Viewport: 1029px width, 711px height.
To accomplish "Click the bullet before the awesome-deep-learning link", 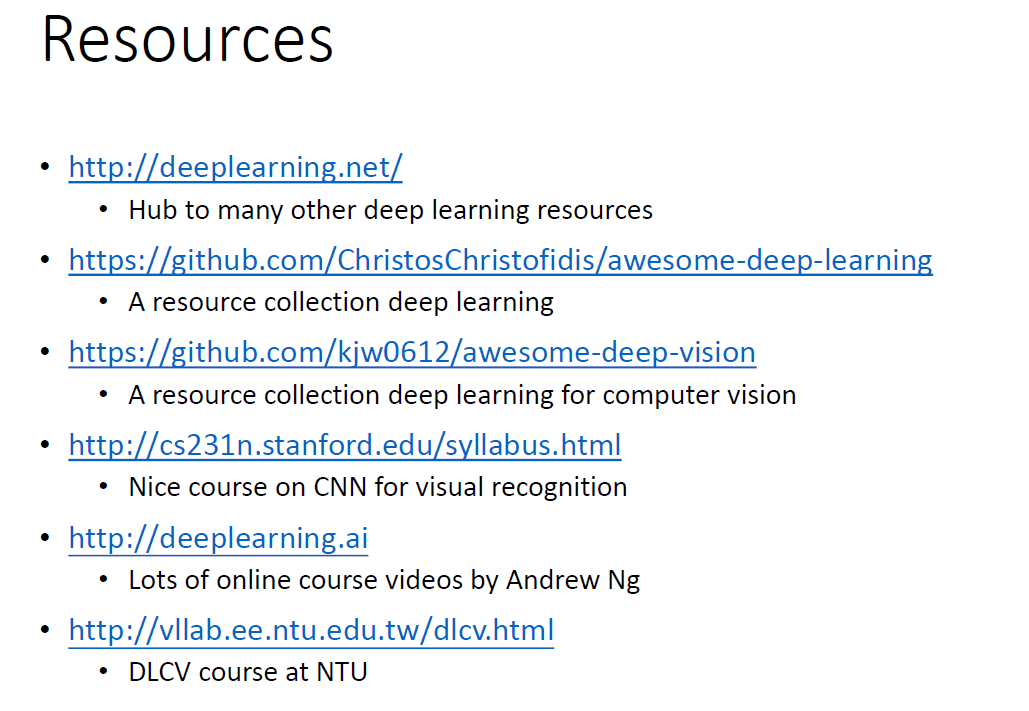I will [44, 260].
